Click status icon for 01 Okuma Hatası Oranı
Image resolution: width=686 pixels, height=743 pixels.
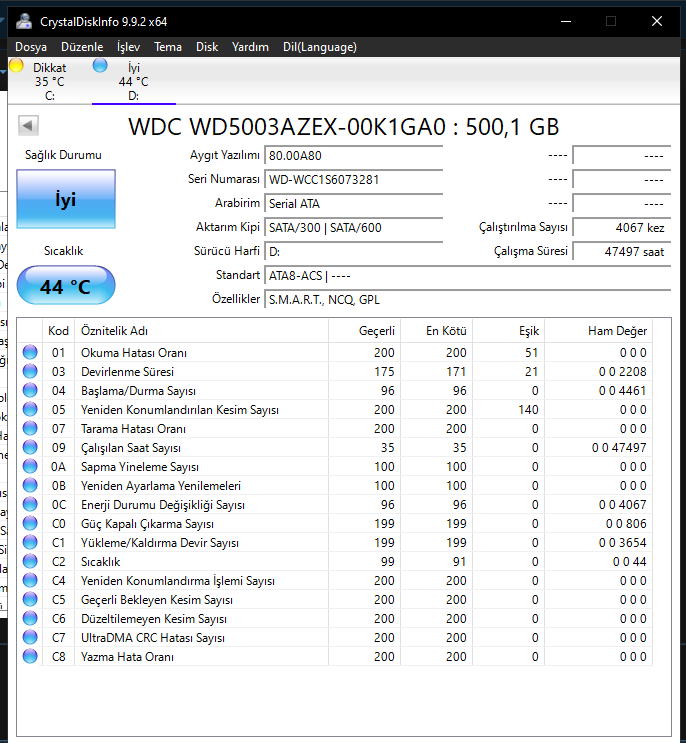click(x=30, y=353)
